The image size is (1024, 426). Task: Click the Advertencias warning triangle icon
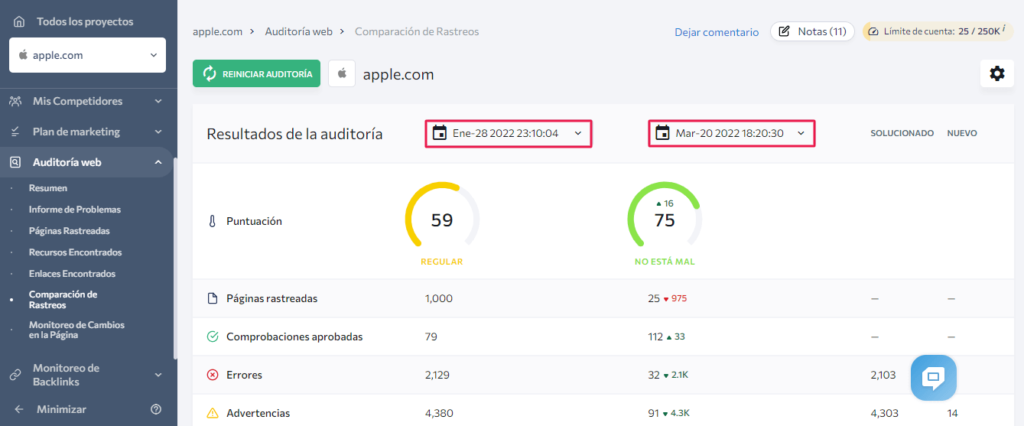(212, 414)
